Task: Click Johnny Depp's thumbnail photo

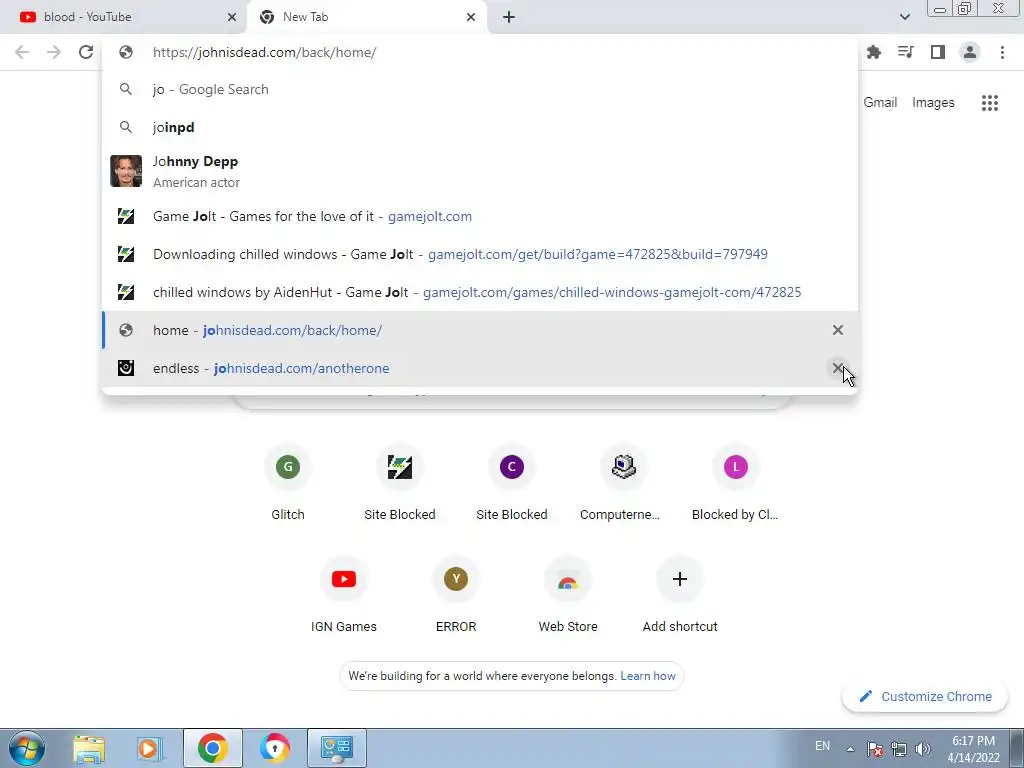Action: tap(126, 171)
